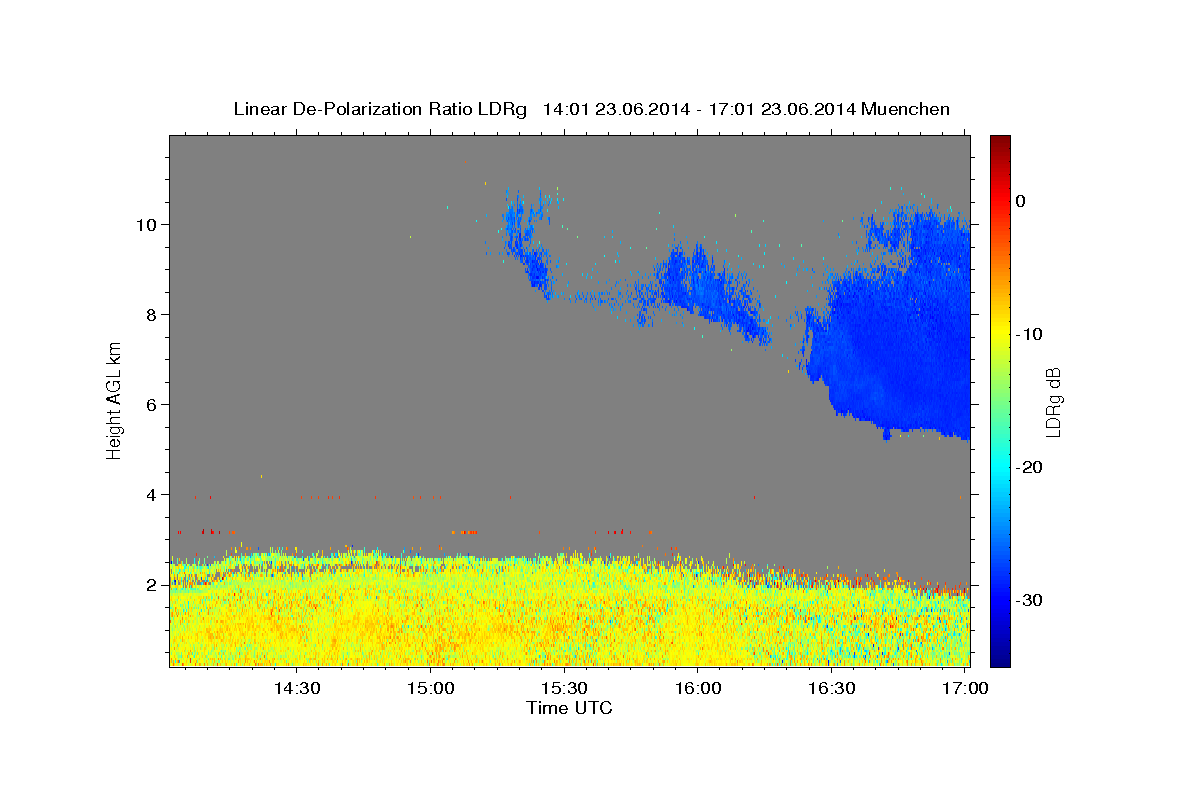Screen dimensions: 1200x800
Task: Click the plot title mentioning Muenchen
Action: coord(591,109)
